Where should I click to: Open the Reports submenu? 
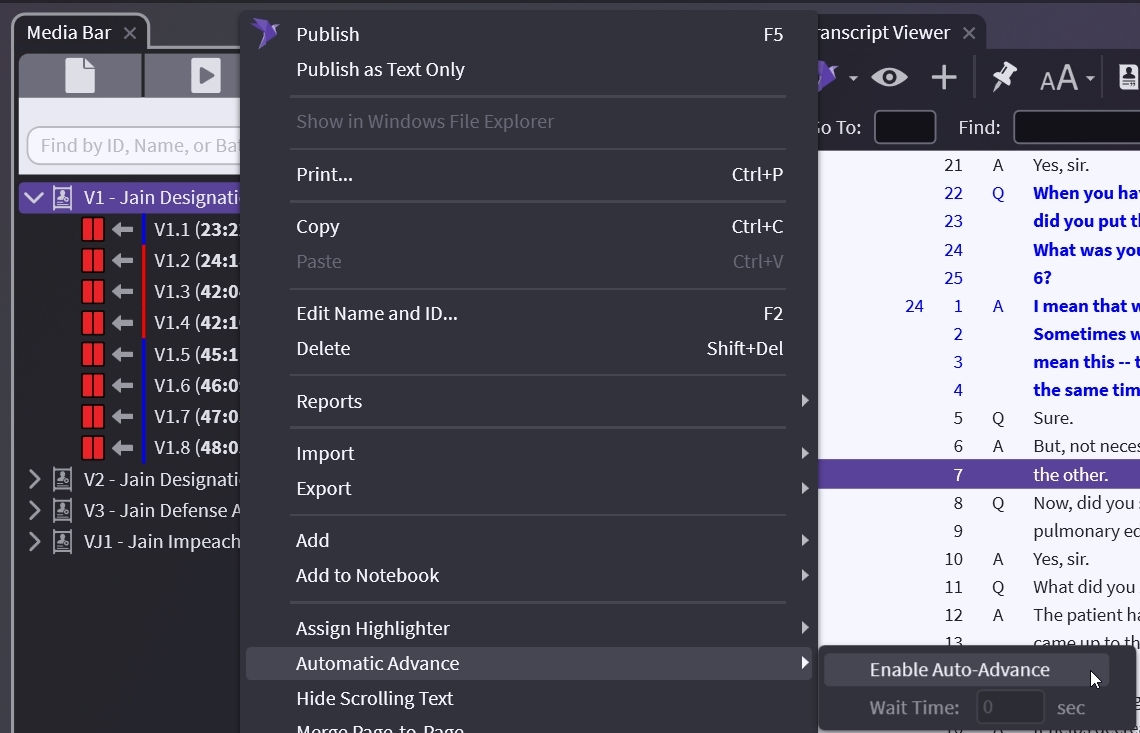[x=329, y=401]
